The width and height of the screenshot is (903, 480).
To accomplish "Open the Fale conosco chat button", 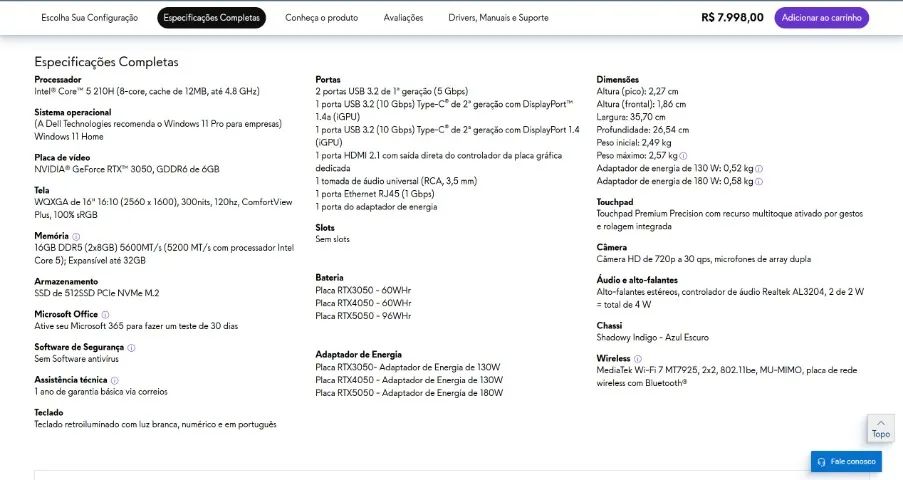I will (x=846, y=462).
